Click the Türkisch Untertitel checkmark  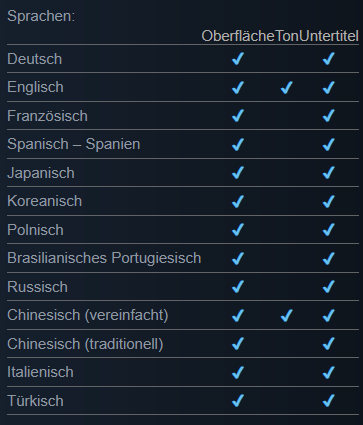[x=329, y=401]
